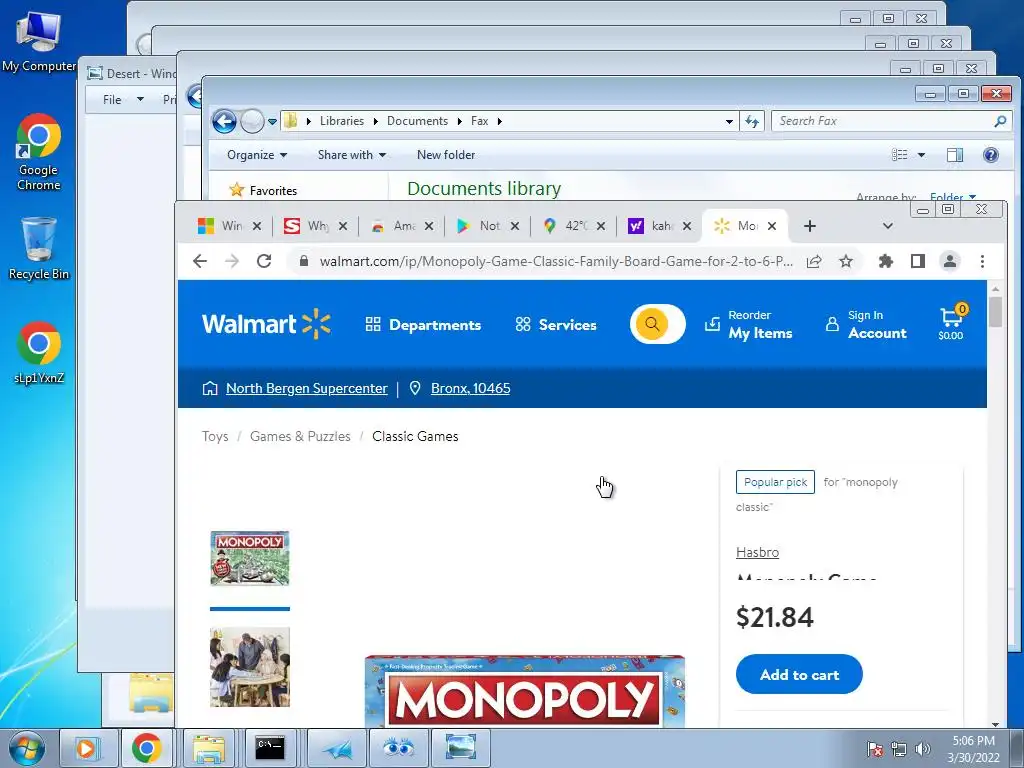Open the Departments menu
Screen dimensions: 1024x768
click(x=423, y=325)
